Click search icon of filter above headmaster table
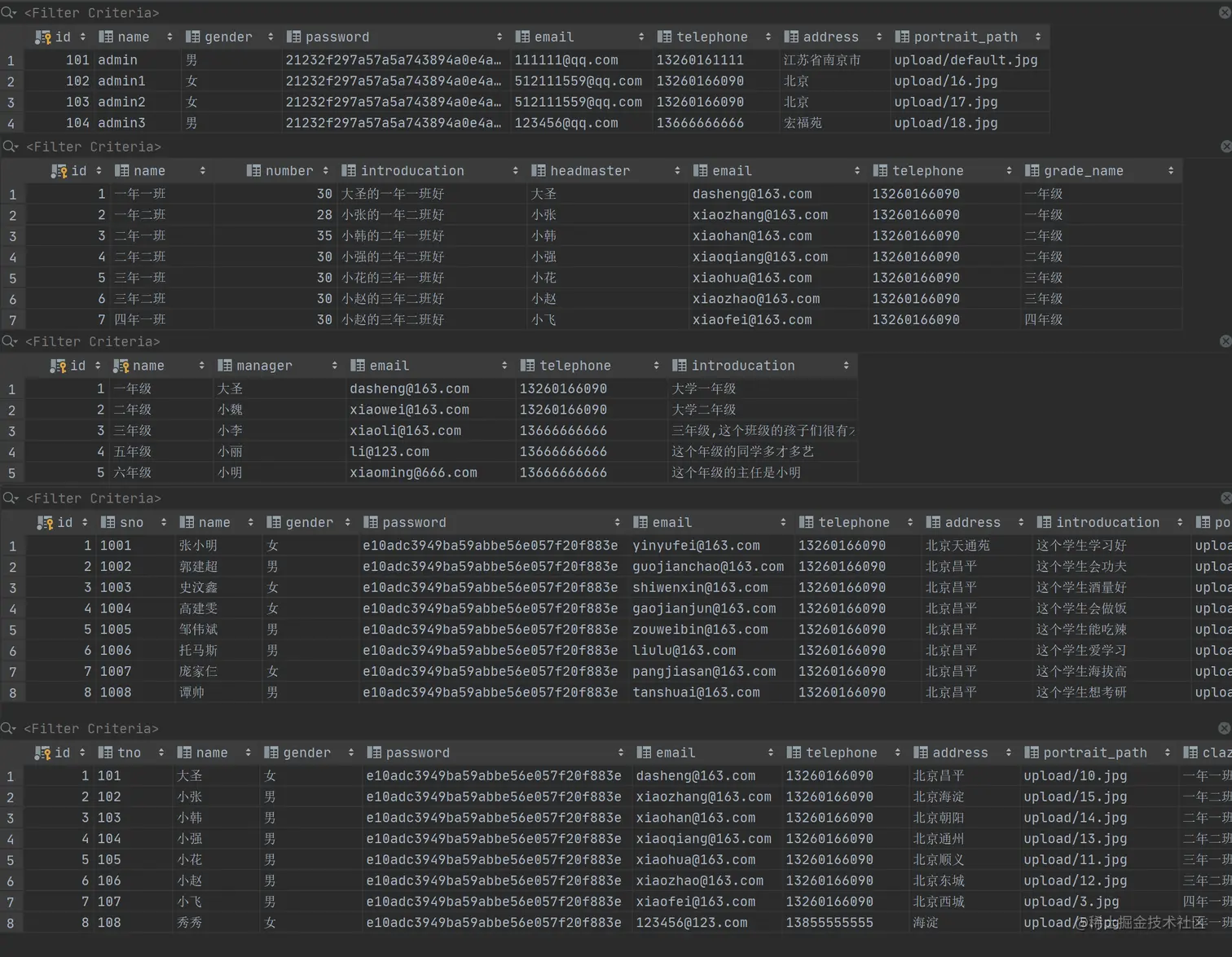The image size is (1232, 957). [x=10, y=147]
